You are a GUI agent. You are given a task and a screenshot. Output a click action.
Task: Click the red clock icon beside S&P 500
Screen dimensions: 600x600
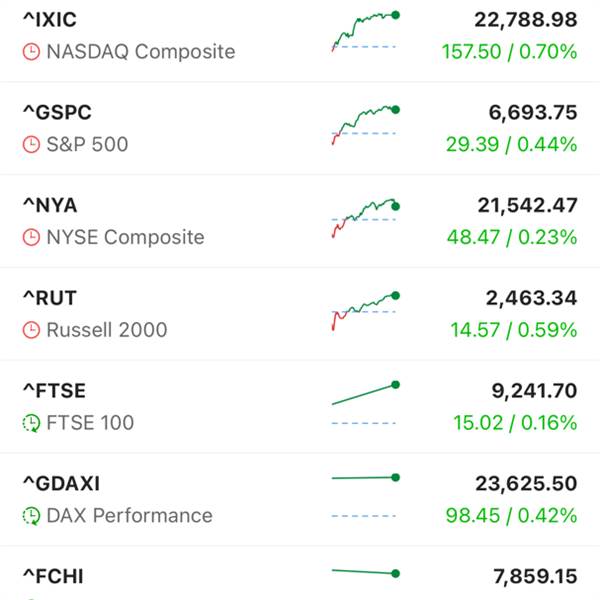[x=31, y=145]
